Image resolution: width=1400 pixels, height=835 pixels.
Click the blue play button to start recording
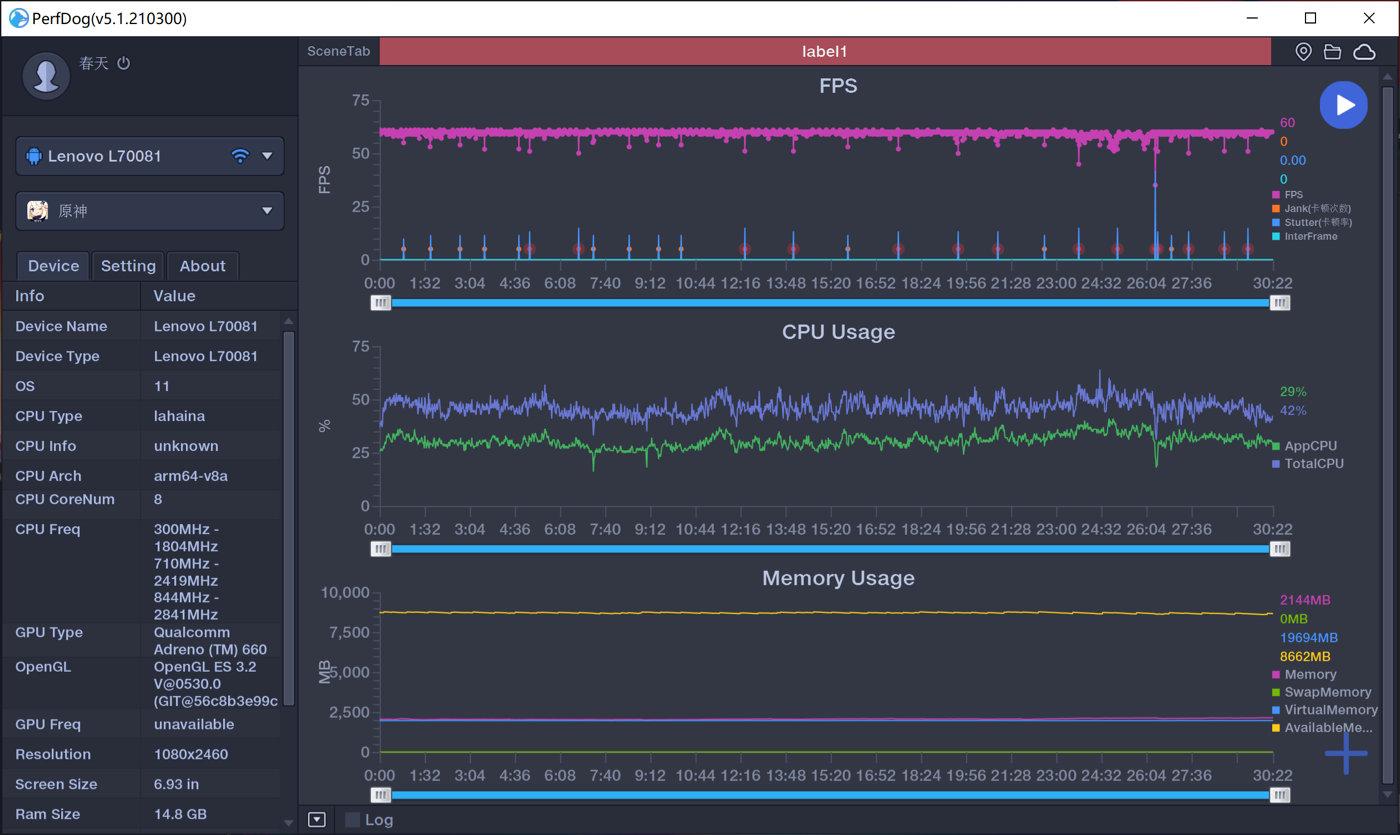pos(1343,105)
